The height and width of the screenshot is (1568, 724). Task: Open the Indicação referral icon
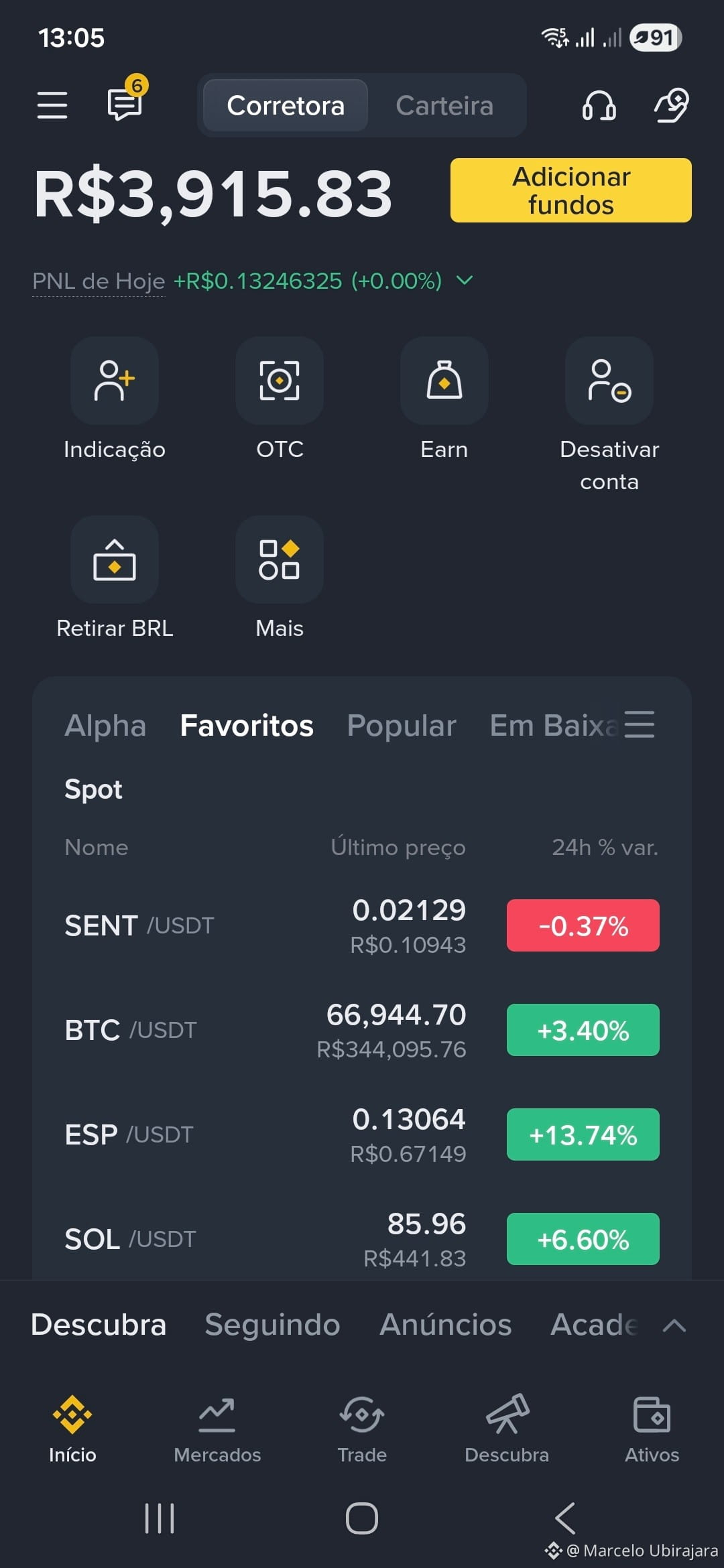pos(115,381)
